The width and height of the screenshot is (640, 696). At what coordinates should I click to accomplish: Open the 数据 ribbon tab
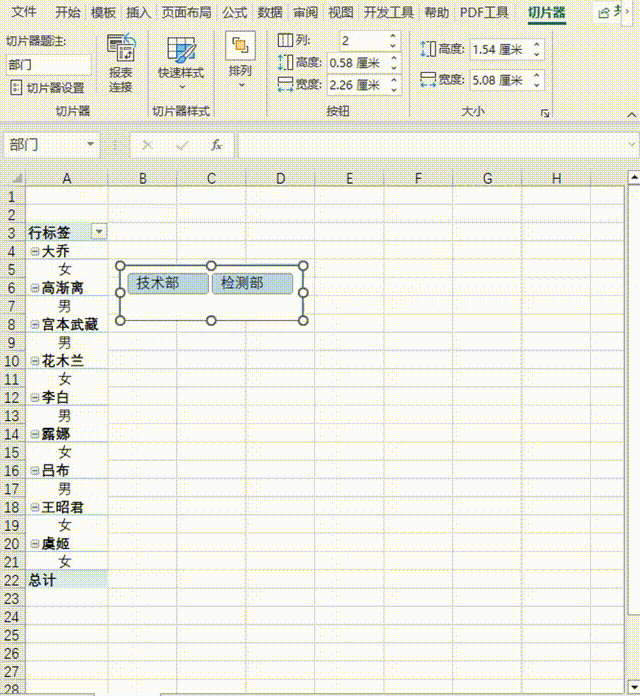(x=269, y=13)
